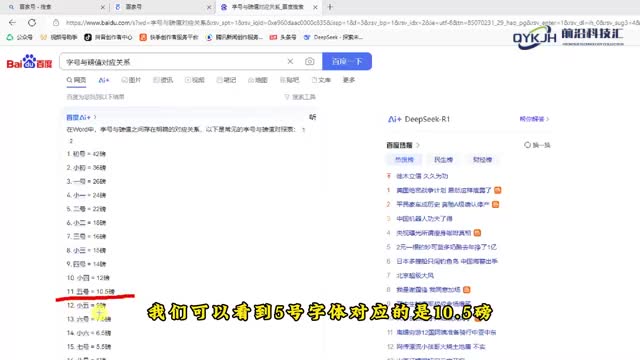The height and width of the screenshot is (360, 640).
Task: Click the '初号 = 42磅' list entry
Action: [x=86, y=154]
